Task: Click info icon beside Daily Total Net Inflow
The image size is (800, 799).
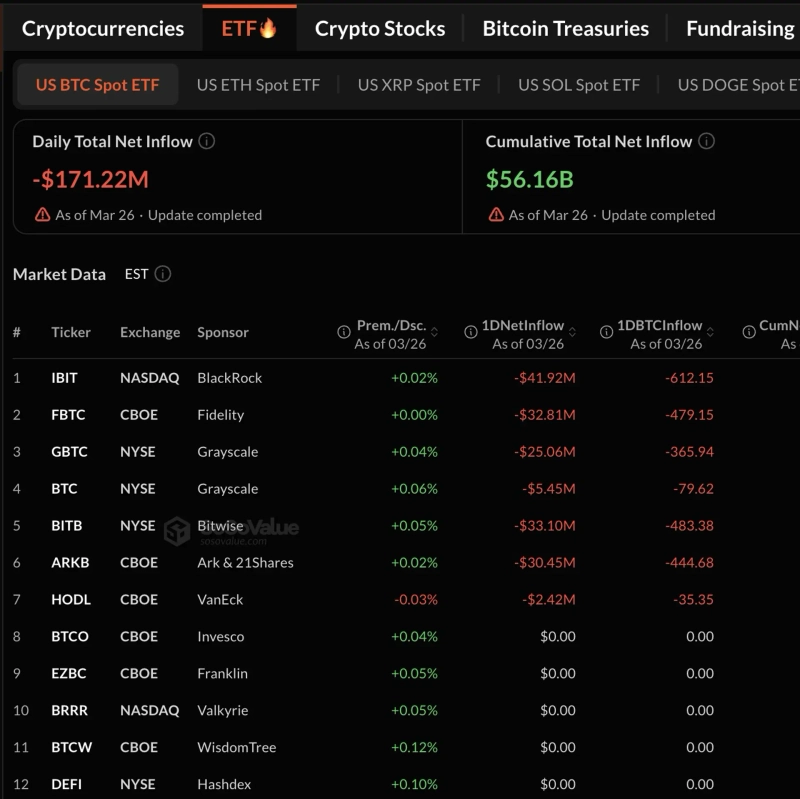Action: point(207,142)
